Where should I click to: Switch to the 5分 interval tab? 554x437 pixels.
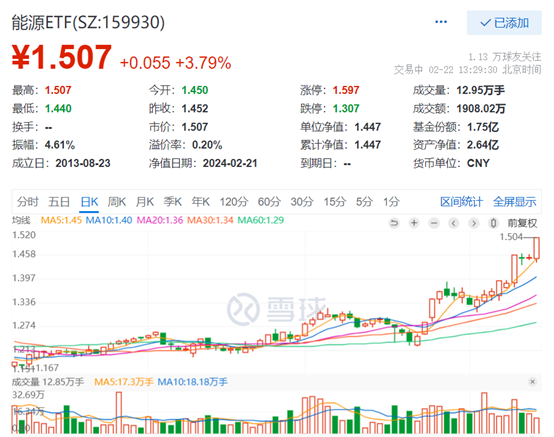coord(365,202)
